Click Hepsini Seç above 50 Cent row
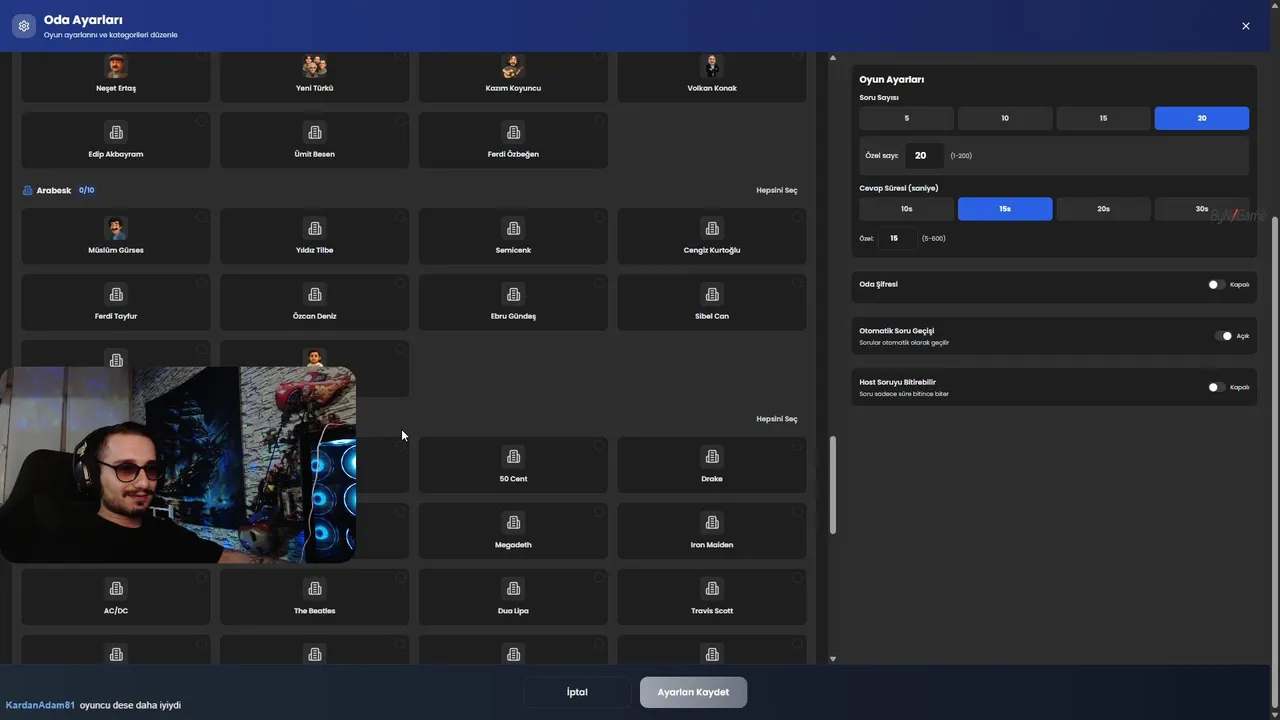1280x720 pixels. 776,419
